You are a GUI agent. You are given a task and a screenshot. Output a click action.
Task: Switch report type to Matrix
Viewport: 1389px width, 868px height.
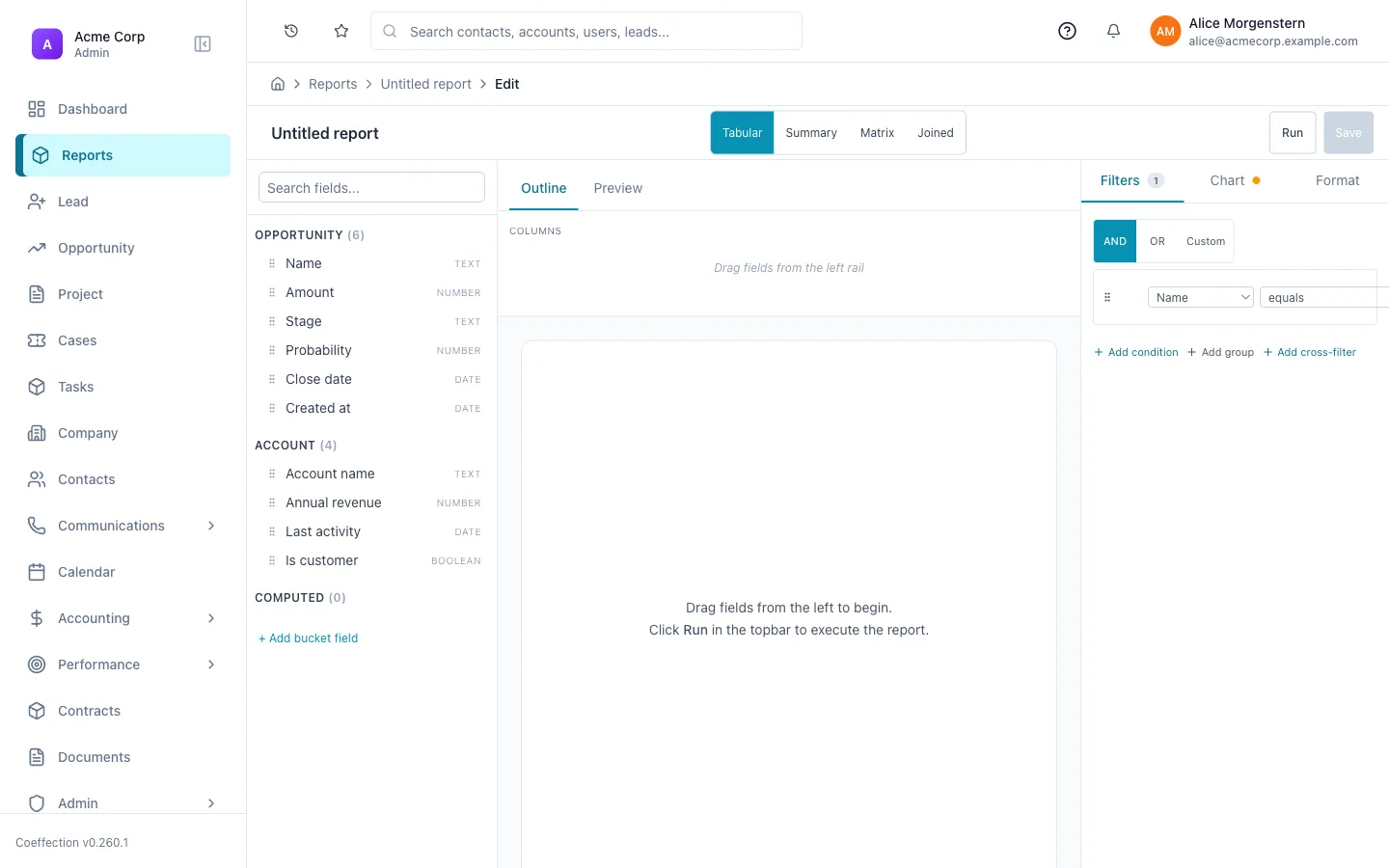(x=878, y=133)
